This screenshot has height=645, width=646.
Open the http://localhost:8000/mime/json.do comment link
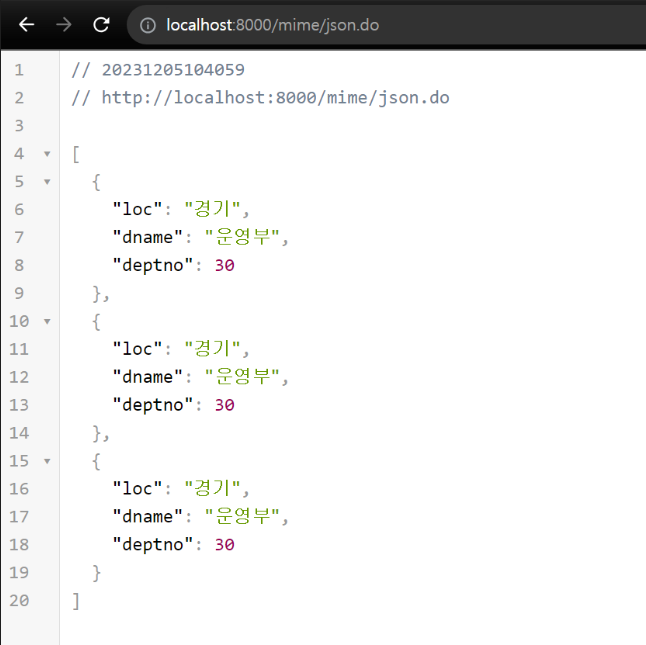[275, 98]
